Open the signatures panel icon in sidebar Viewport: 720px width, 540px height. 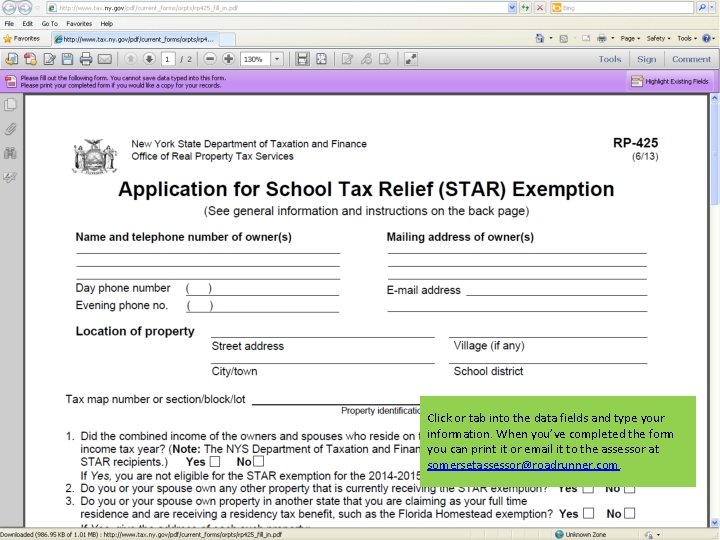pyautogui.click(x=10, y=177)
